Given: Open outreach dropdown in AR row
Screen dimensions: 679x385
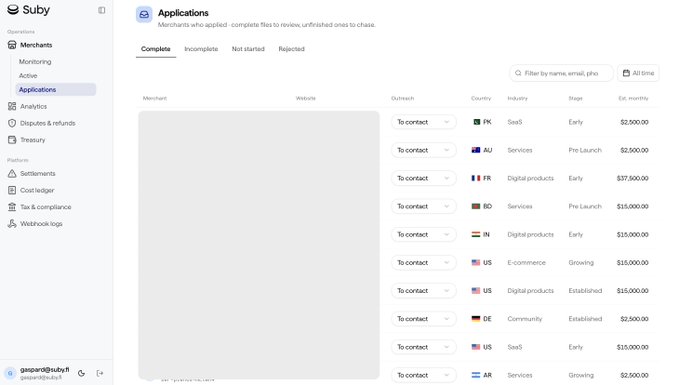Looking at the screenshot, I should [x=424, y=375].
